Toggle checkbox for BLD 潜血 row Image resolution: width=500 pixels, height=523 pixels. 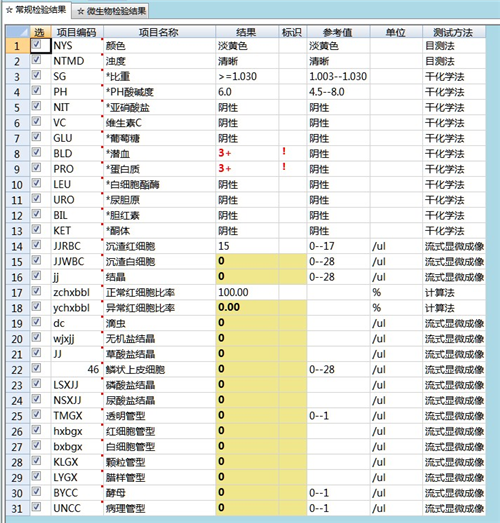[36, 152]
